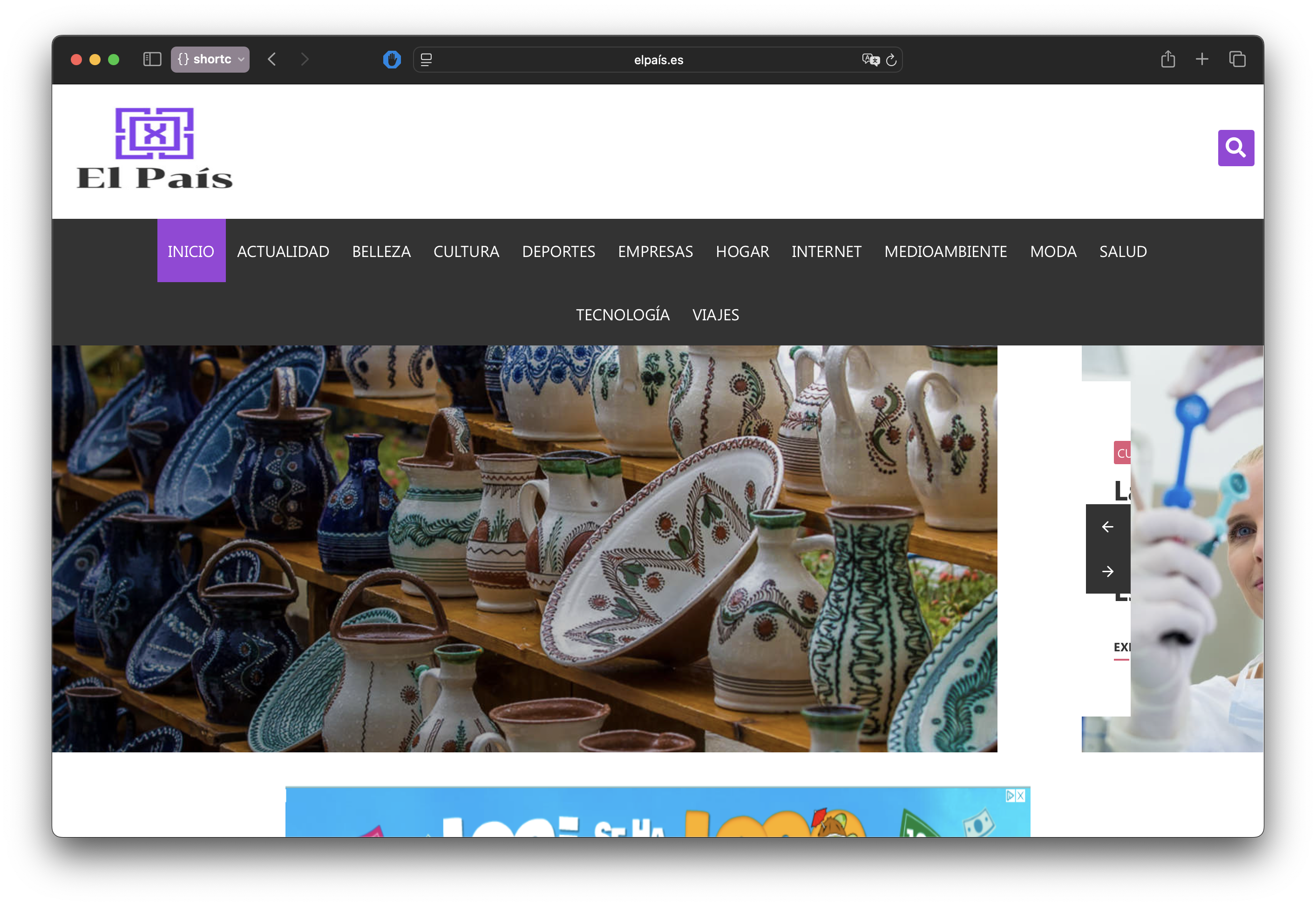Open the CULTURA section
This screenshot has width=1316, height=906.
(466, 251)
